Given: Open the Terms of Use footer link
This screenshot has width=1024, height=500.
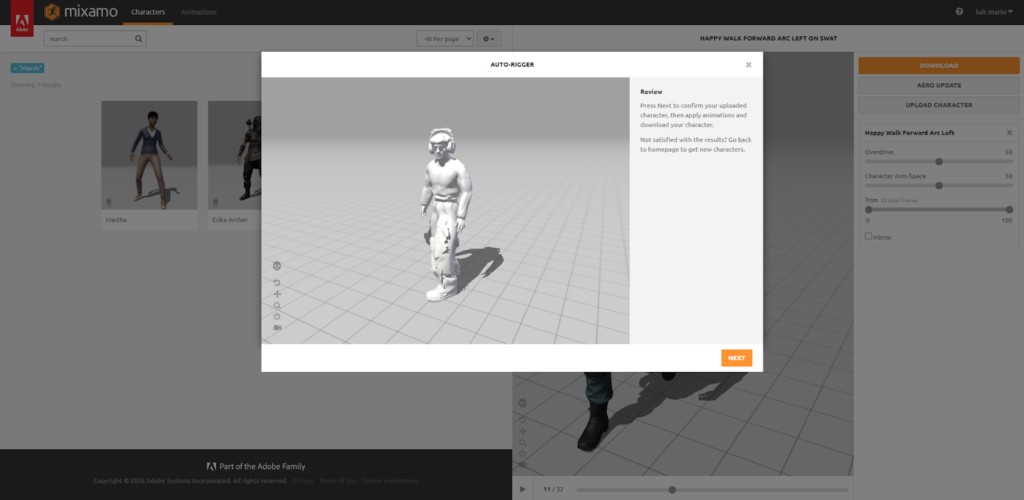Looking at the screenshot, I should 338,481.
